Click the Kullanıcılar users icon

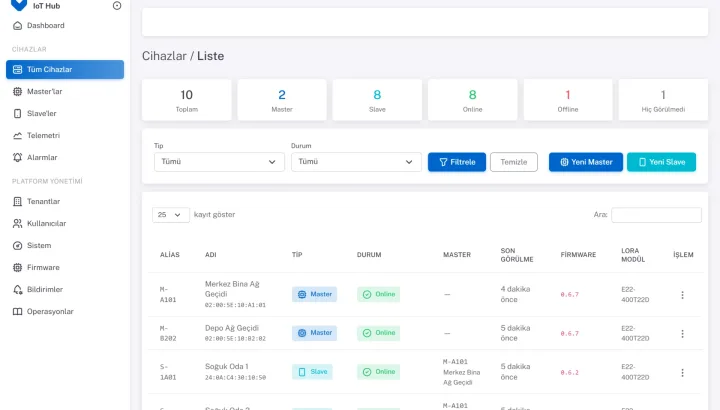[17, 224]
